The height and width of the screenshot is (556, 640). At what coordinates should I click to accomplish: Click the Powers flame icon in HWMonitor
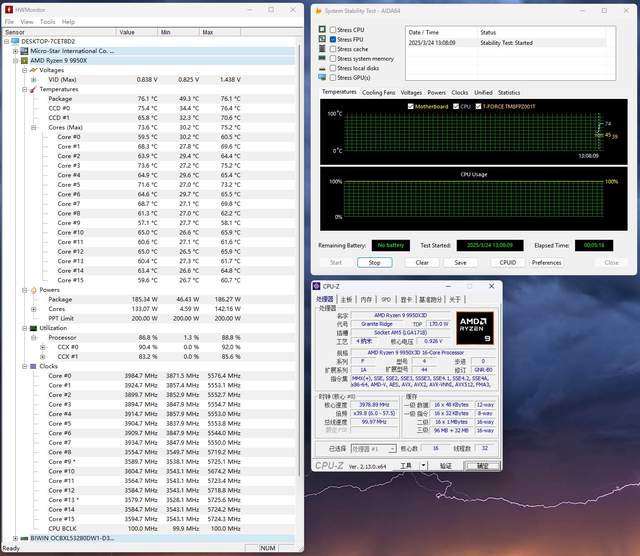[33, 290]
